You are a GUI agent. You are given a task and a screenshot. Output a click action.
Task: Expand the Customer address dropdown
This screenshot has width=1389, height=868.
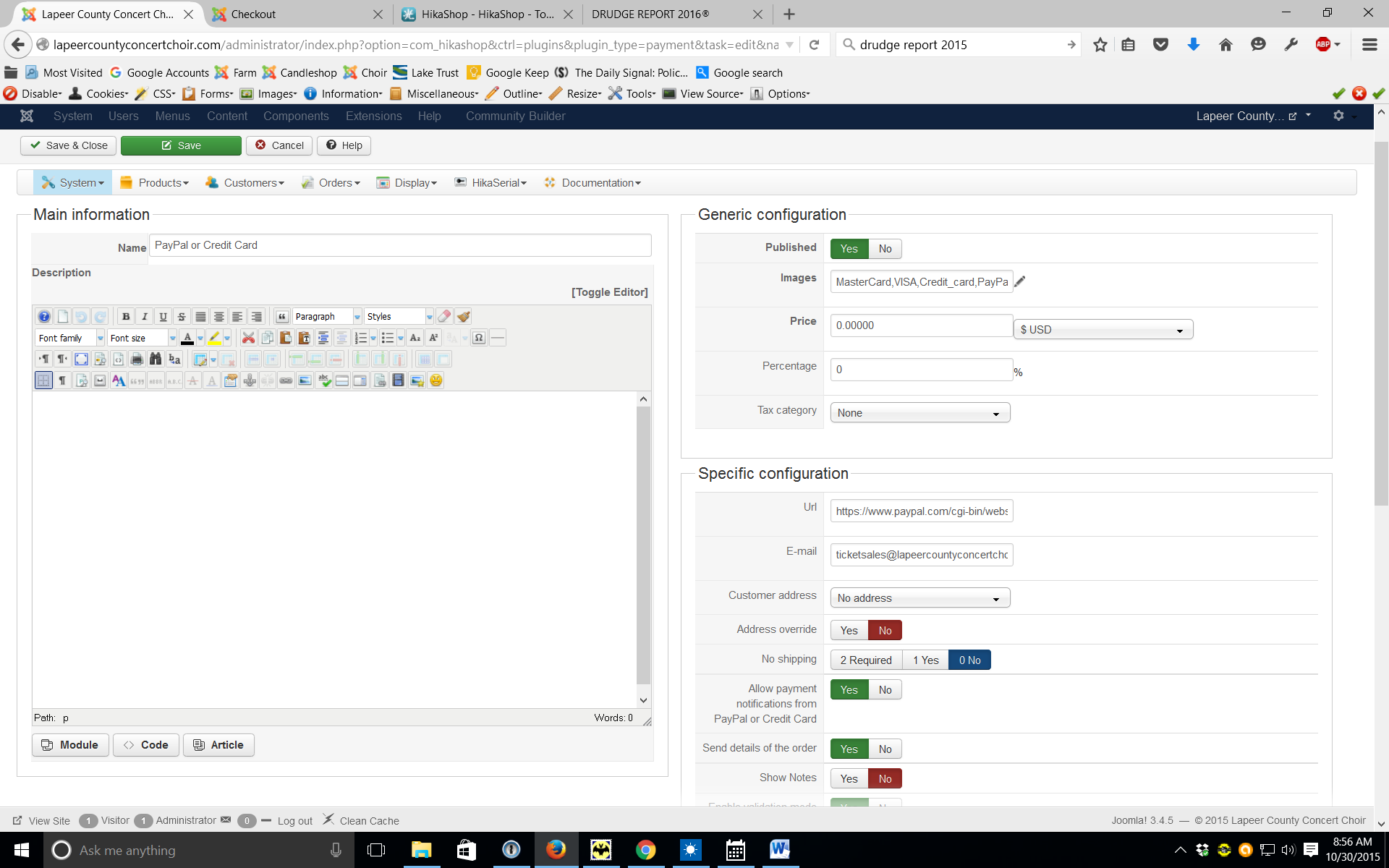tap(919, 598)
